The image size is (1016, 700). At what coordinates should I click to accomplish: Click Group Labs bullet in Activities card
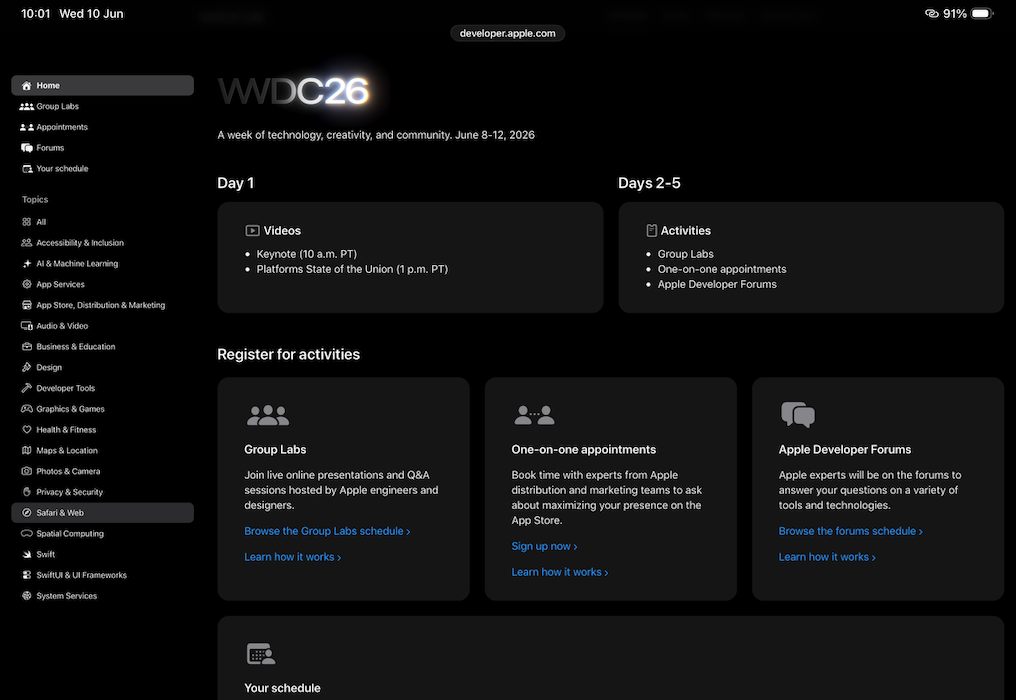click(x=686, y=254)
